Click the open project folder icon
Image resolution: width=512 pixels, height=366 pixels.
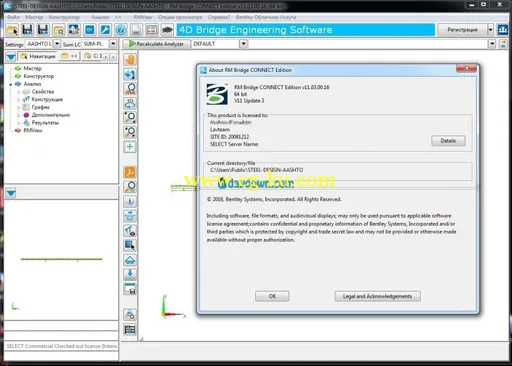coord(12,30)
